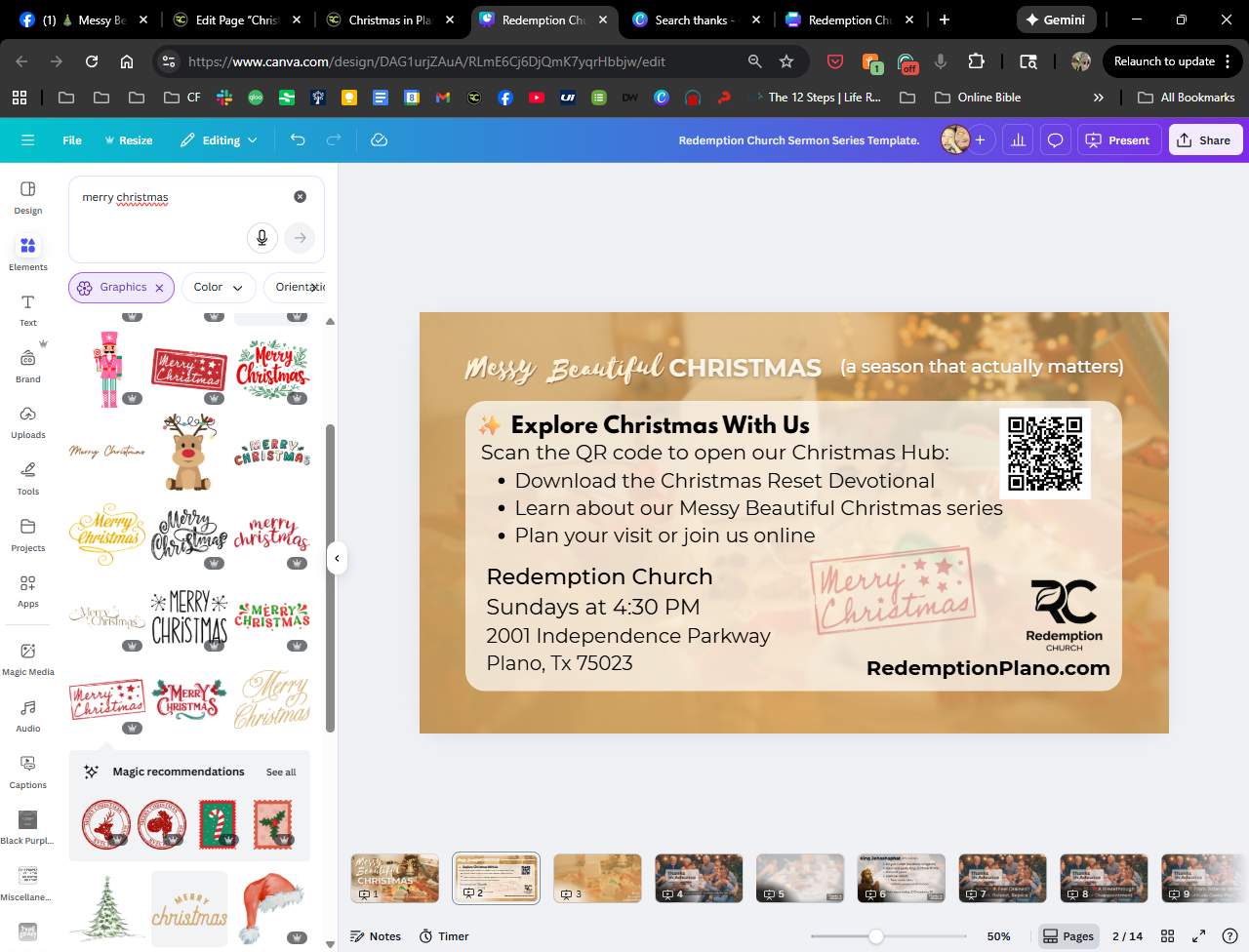Remove the Graphics filter chip

160,288
